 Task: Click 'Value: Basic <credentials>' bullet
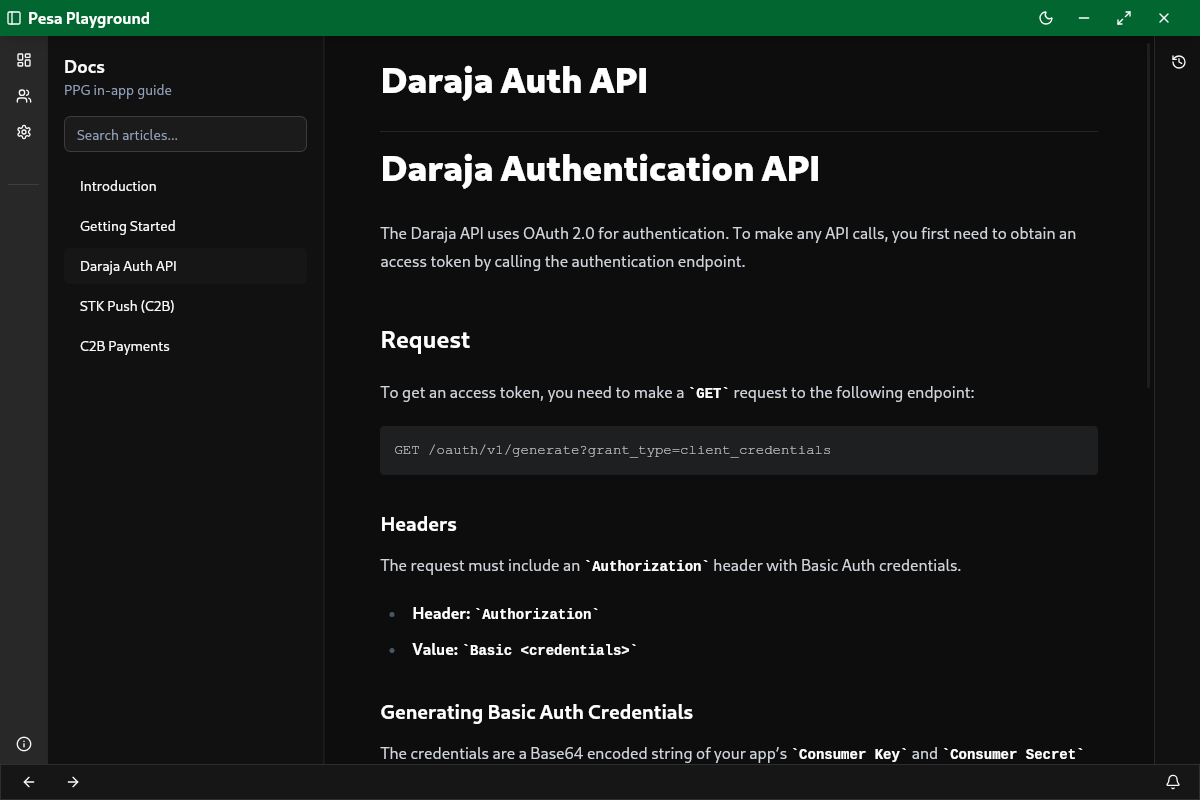524,650
